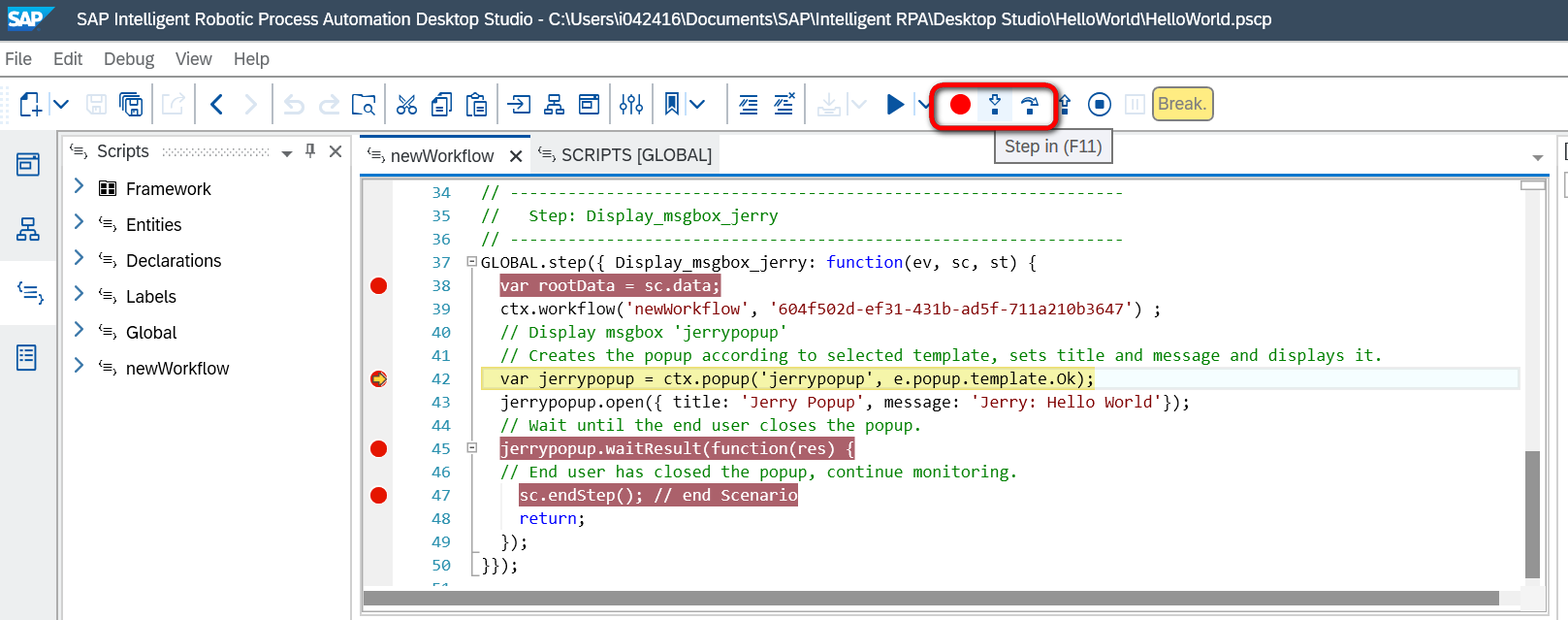
Task: Click the Cut scissors icon
Action: pyautogui.click(x=406, y=105)
